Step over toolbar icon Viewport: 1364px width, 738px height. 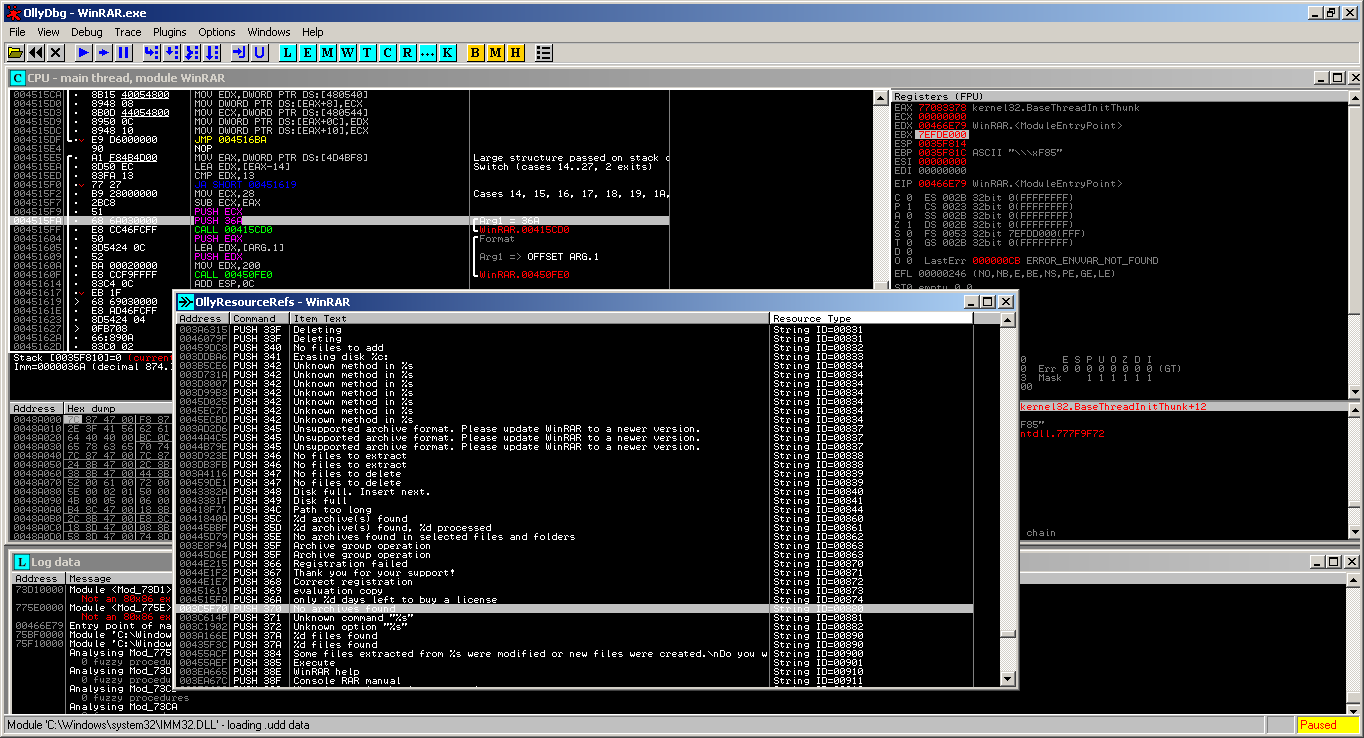coord(172,52)
